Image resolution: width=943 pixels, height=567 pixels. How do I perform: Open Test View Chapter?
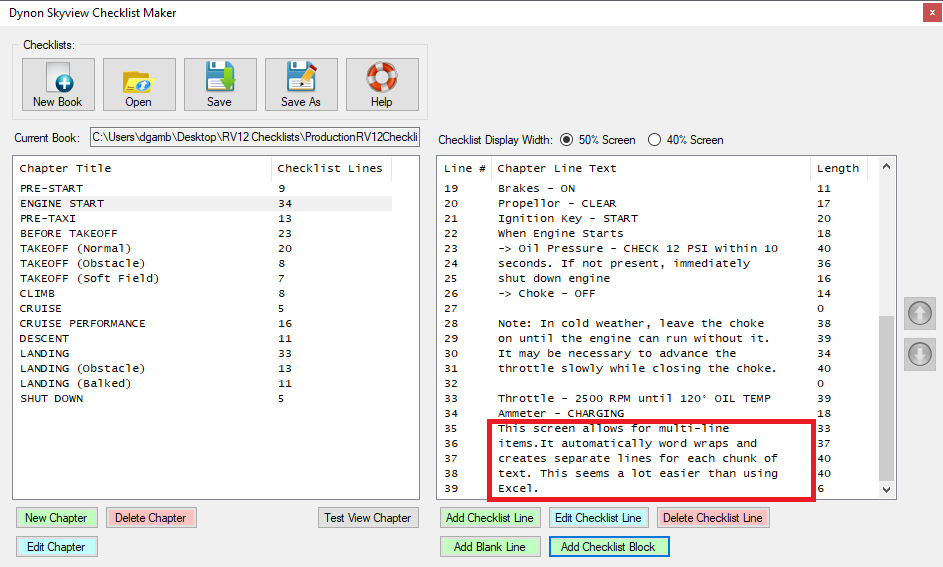367,518
